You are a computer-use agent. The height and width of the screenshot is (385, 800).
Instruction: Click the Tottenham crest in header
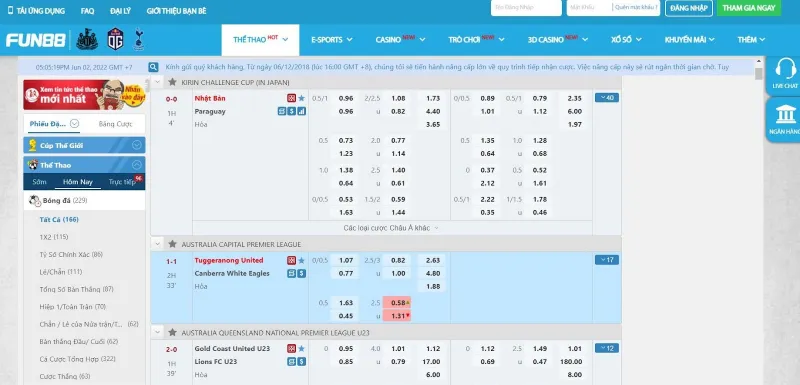pyautogui.click(x=138, y=39)
